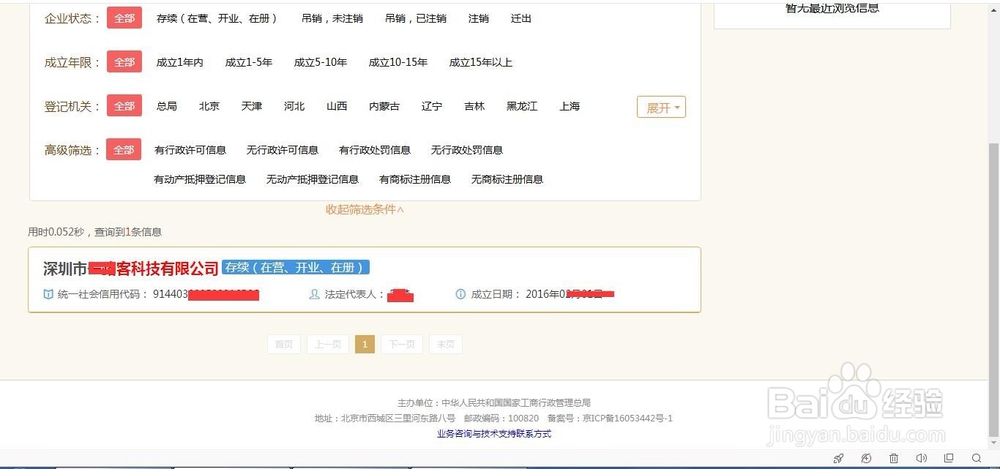Viewport: 1000px width, 469px height.
Task: Select 全部 in the 企业状态 row
Action: (x=124, y=19)
